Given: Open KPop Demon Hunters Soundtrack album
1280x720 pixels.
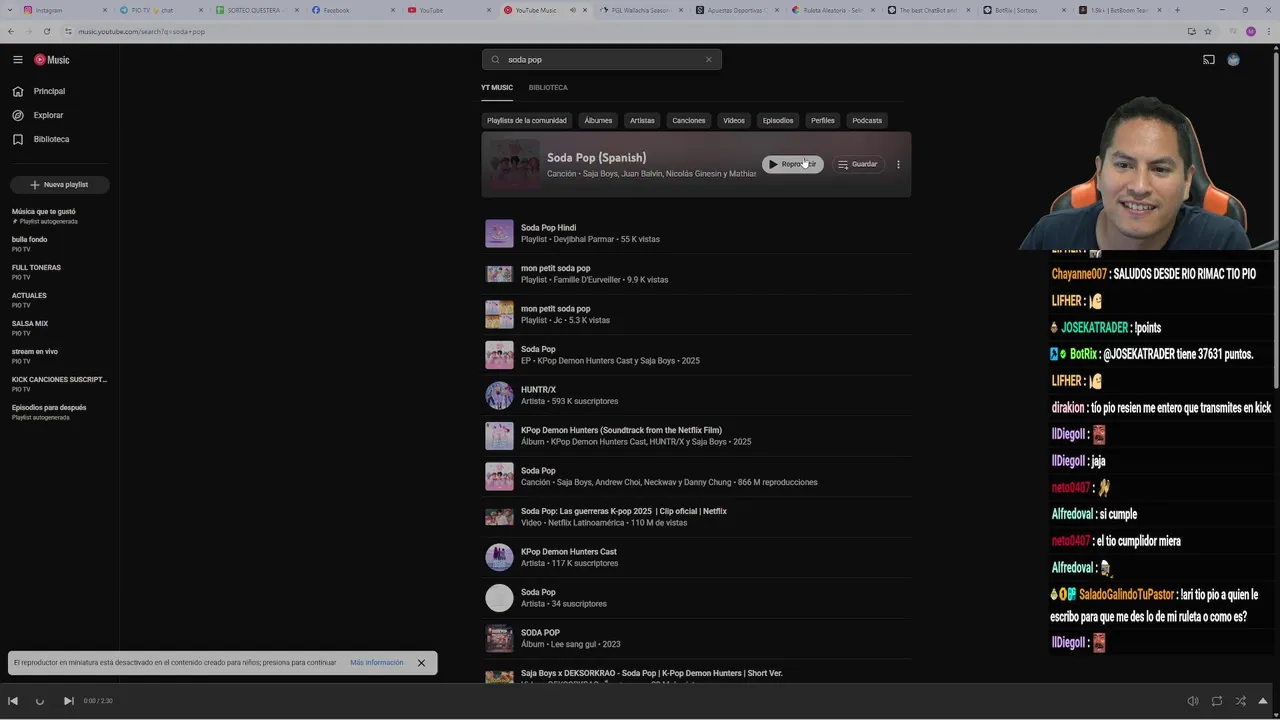Looking at the screenshot, I should pos(696,436).
